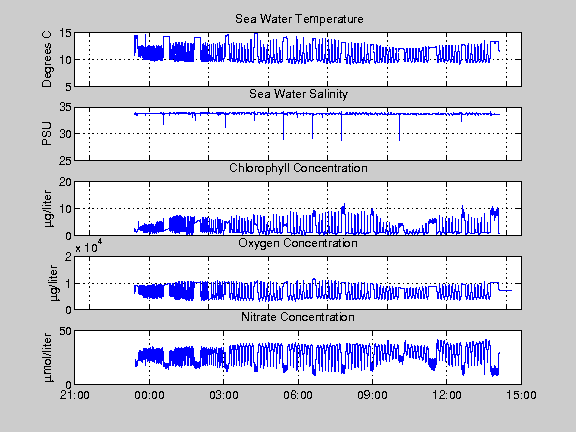Click the 03:00 time tick label
The width and height of the screenshot is (576, 432).
[x=224, y=395]
